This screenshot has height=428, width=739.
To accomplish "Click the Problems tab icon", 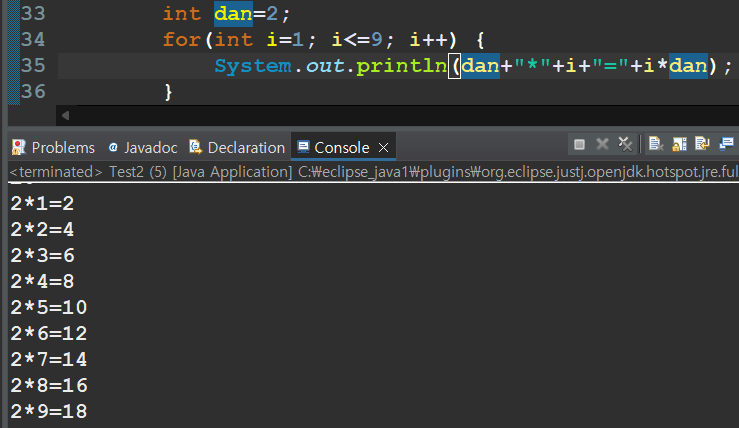I will pos(19,147).
